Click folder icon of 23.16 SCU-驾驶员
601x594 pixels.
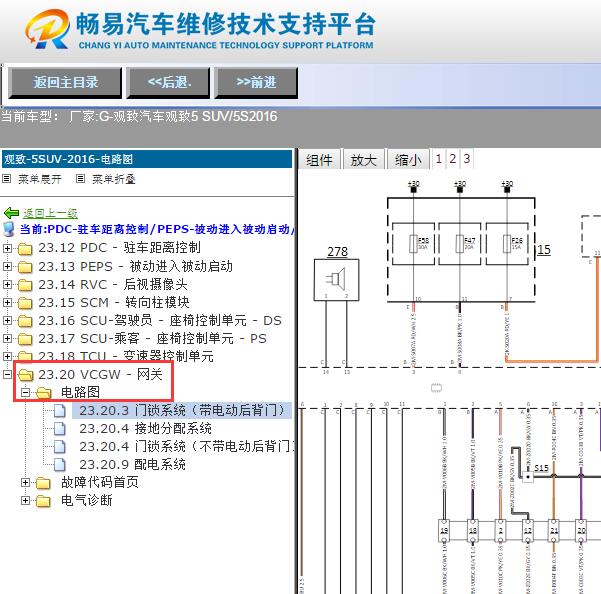(x=25, y=321)
